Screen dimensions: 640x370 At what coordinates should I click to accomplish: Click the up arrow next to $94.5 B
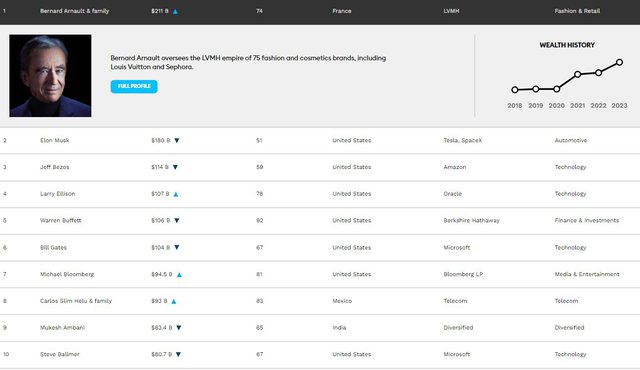[179, 275]
